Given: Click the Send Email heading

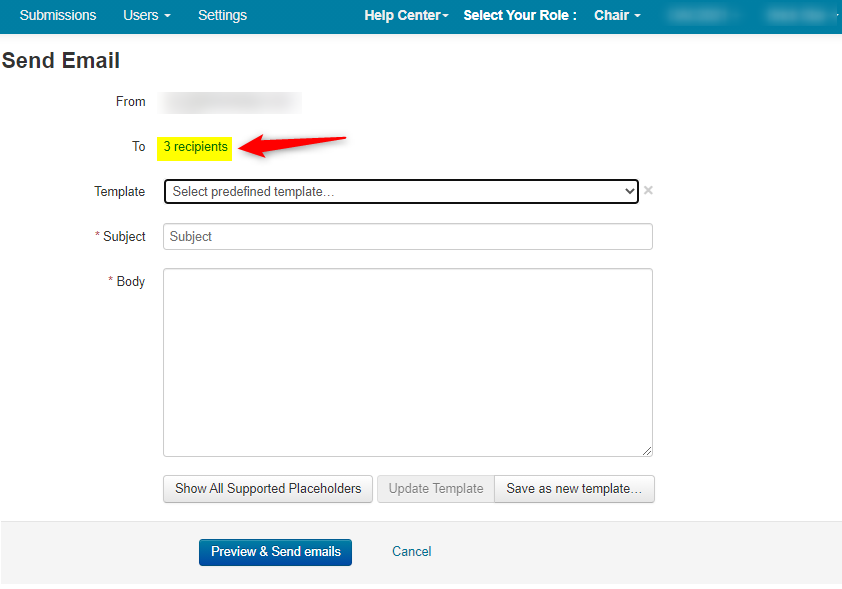Looking at the screenshot, I should pos(61,60).
